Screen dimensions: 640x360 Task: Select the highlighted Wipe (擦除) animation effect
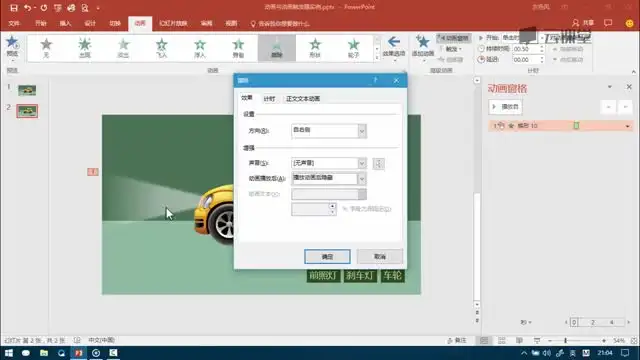point(277,47)
